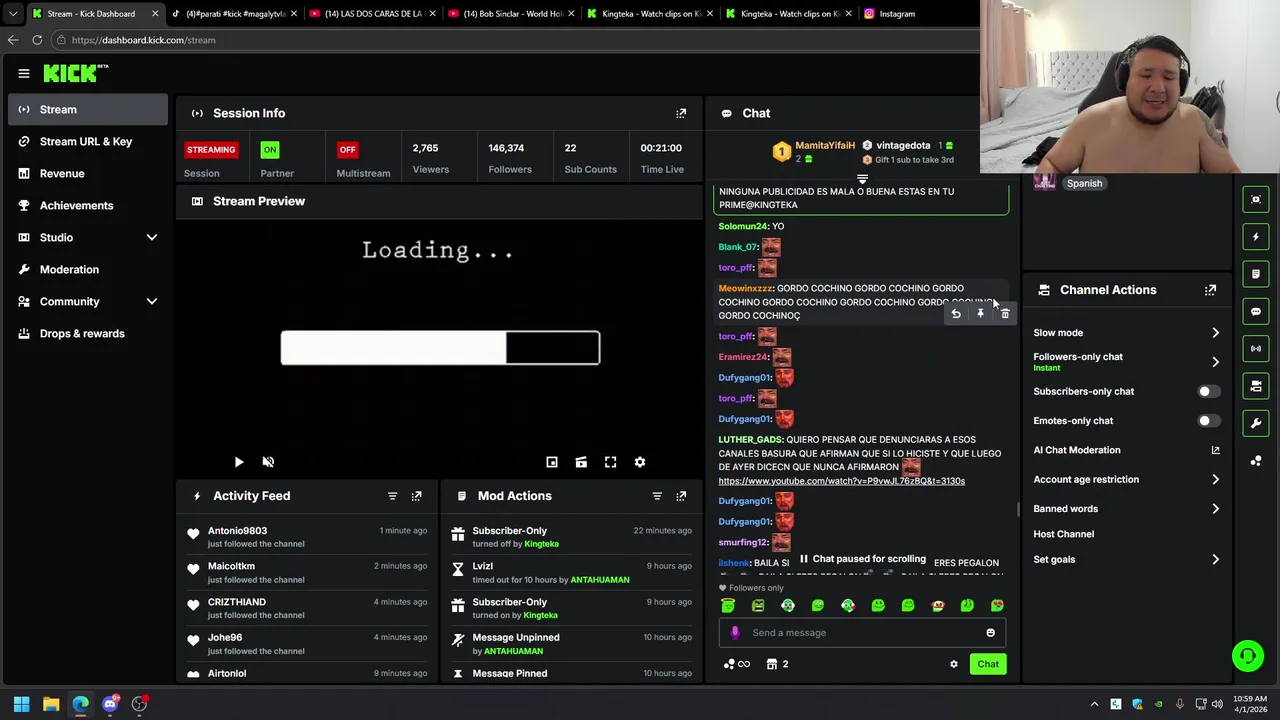
Task: Play the stream preview
Action: point(239,462)
